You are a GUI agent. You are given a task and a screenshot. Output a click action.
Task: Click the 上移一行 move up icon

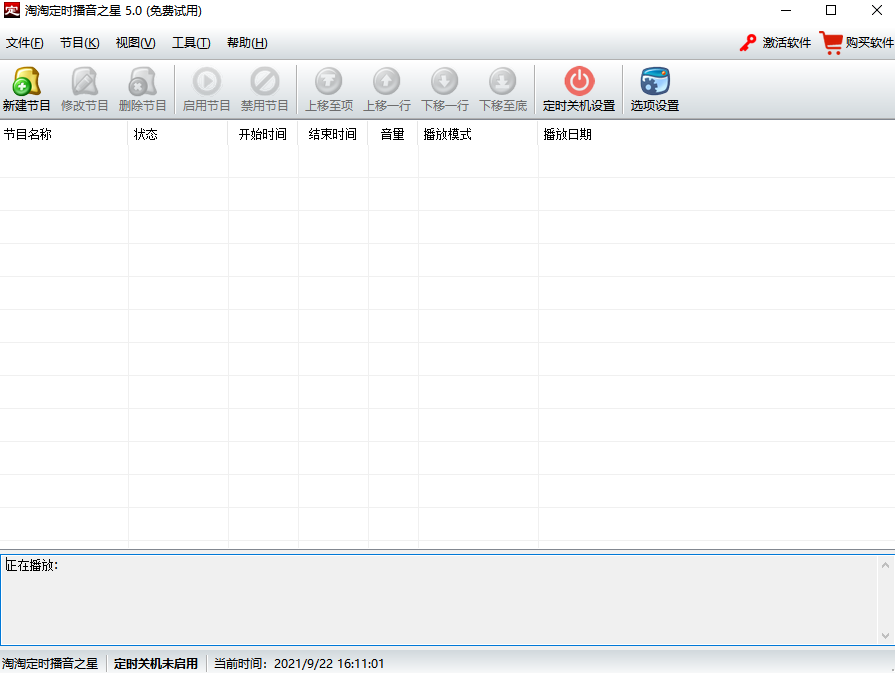387,89
